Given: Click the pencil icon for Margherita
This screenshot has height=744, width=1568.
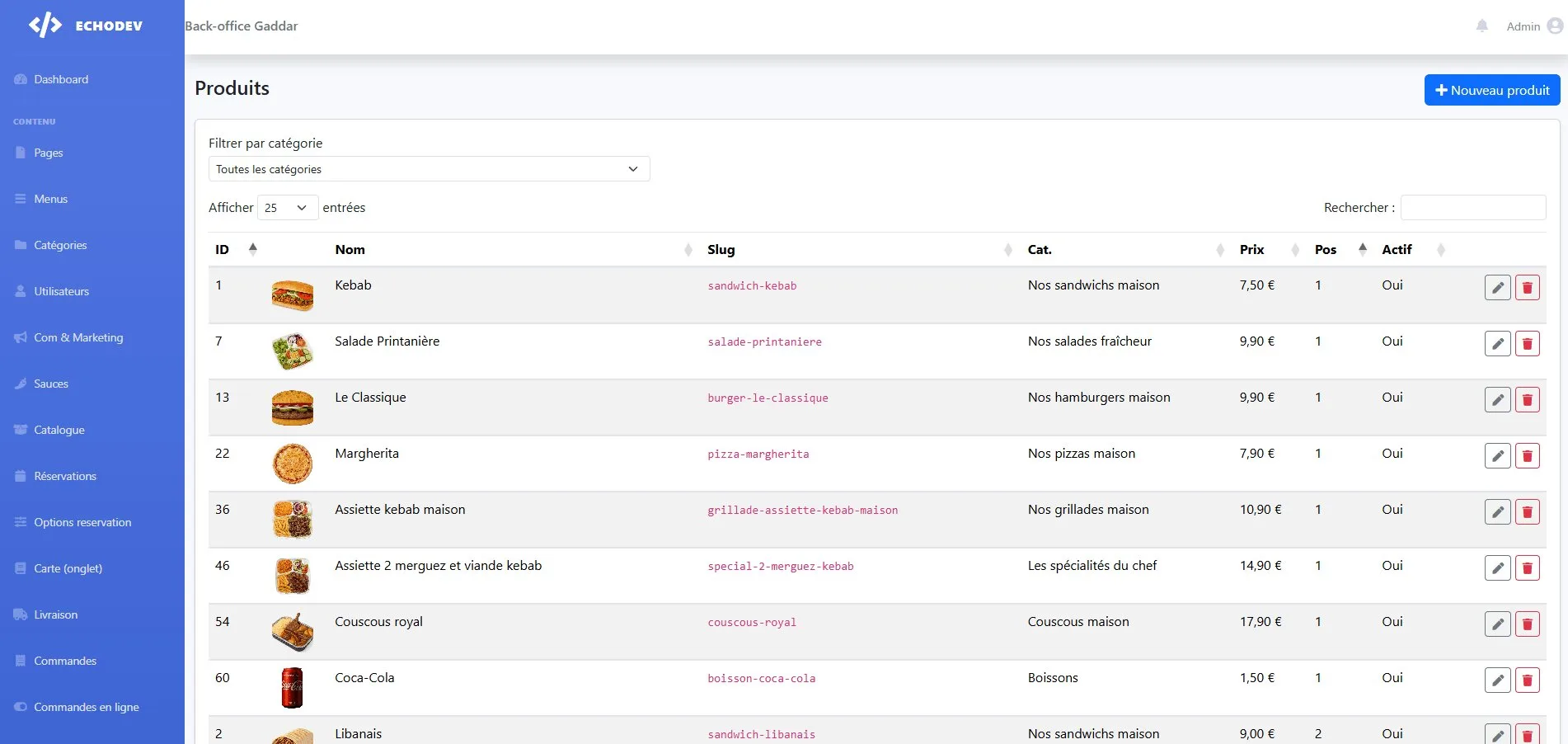Looking at the screenshot, I should click(1497, 456).
